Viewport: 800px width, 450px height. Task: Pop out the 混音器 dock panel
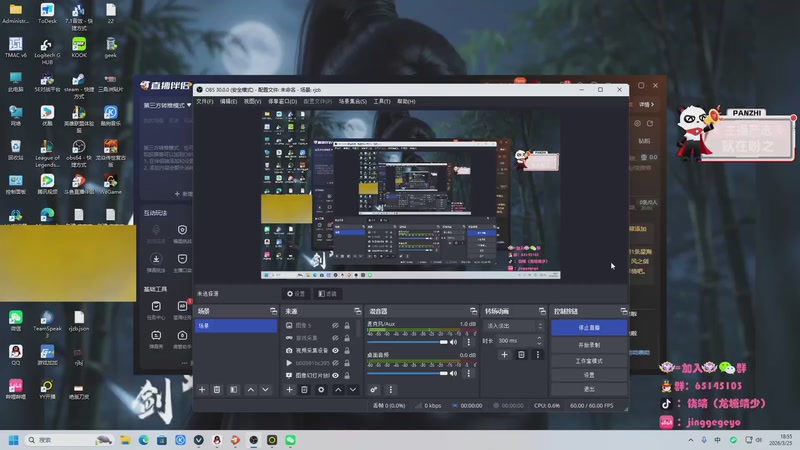click(473, 311)
